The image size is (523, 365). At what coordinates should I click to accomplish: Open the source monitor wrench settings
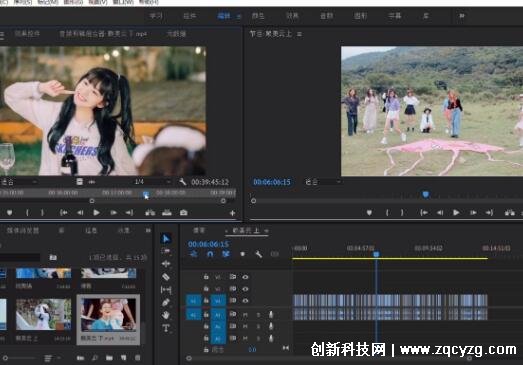point(182,182)
